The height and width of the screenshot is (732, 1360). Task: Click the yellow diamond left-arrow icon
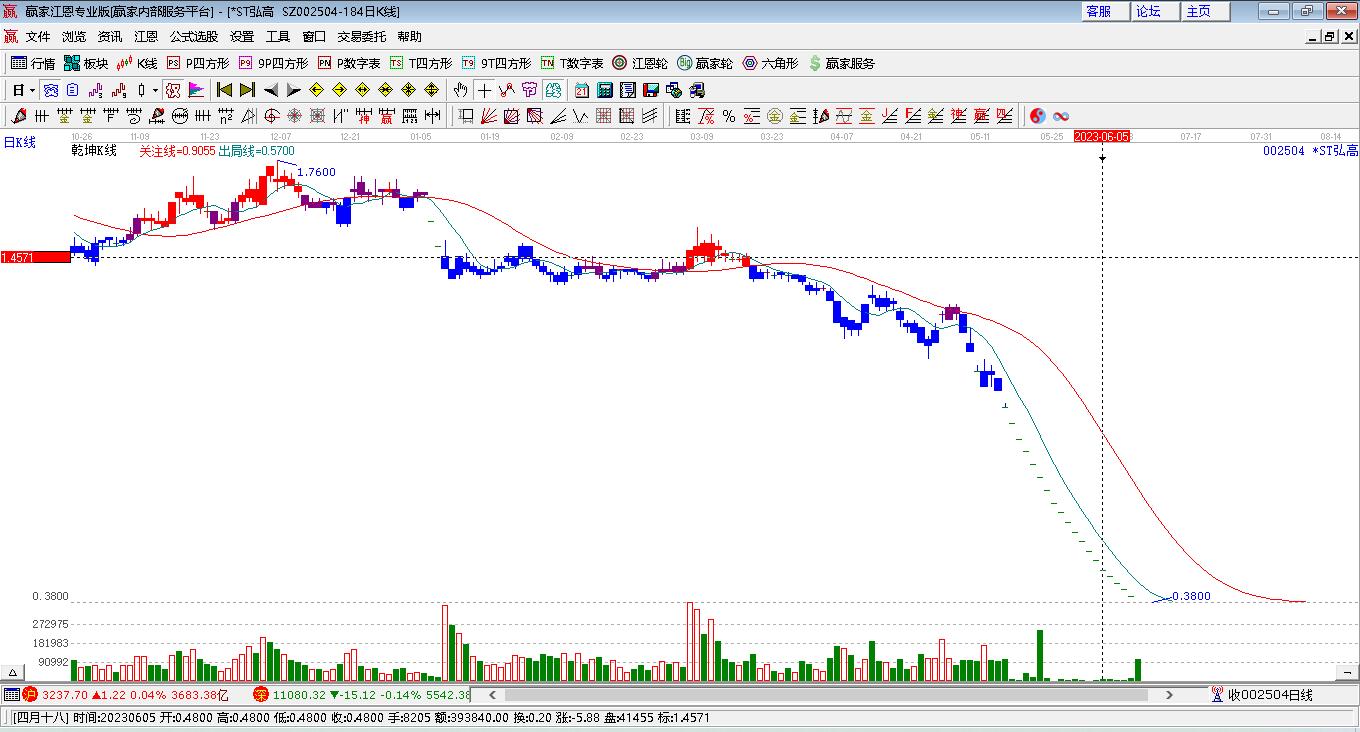point(316,90)
